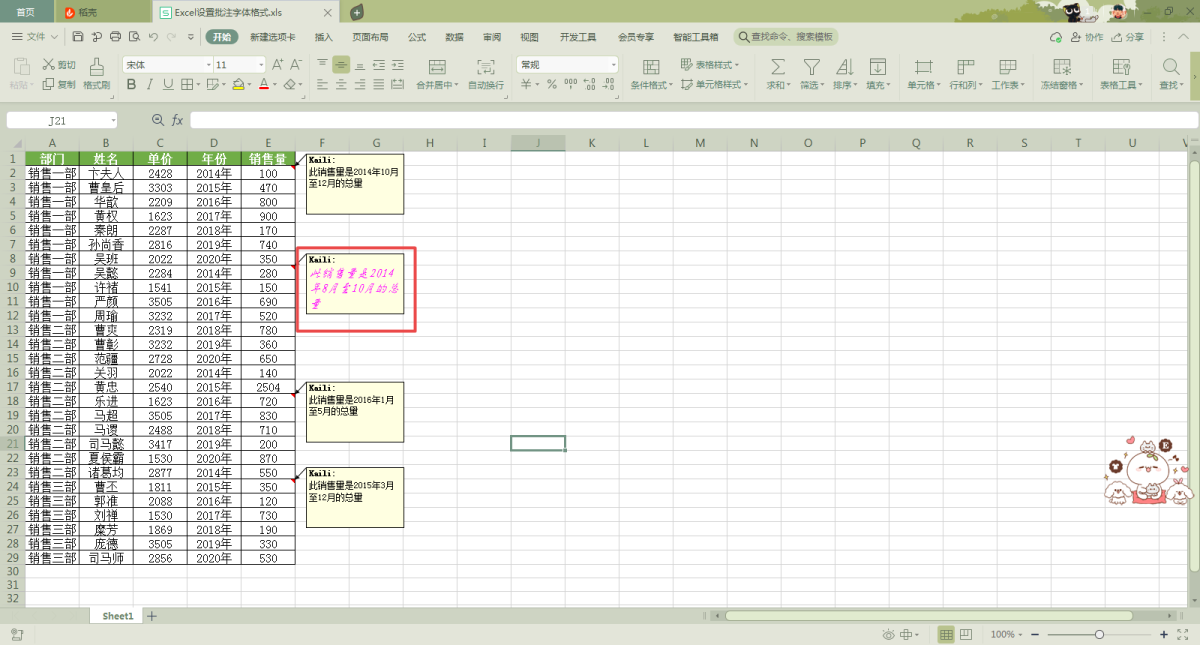Image resolution: width=1200 pixels, height=645 pixels.
Task: Toggle align text left
Action: click(x=323, y=85)
